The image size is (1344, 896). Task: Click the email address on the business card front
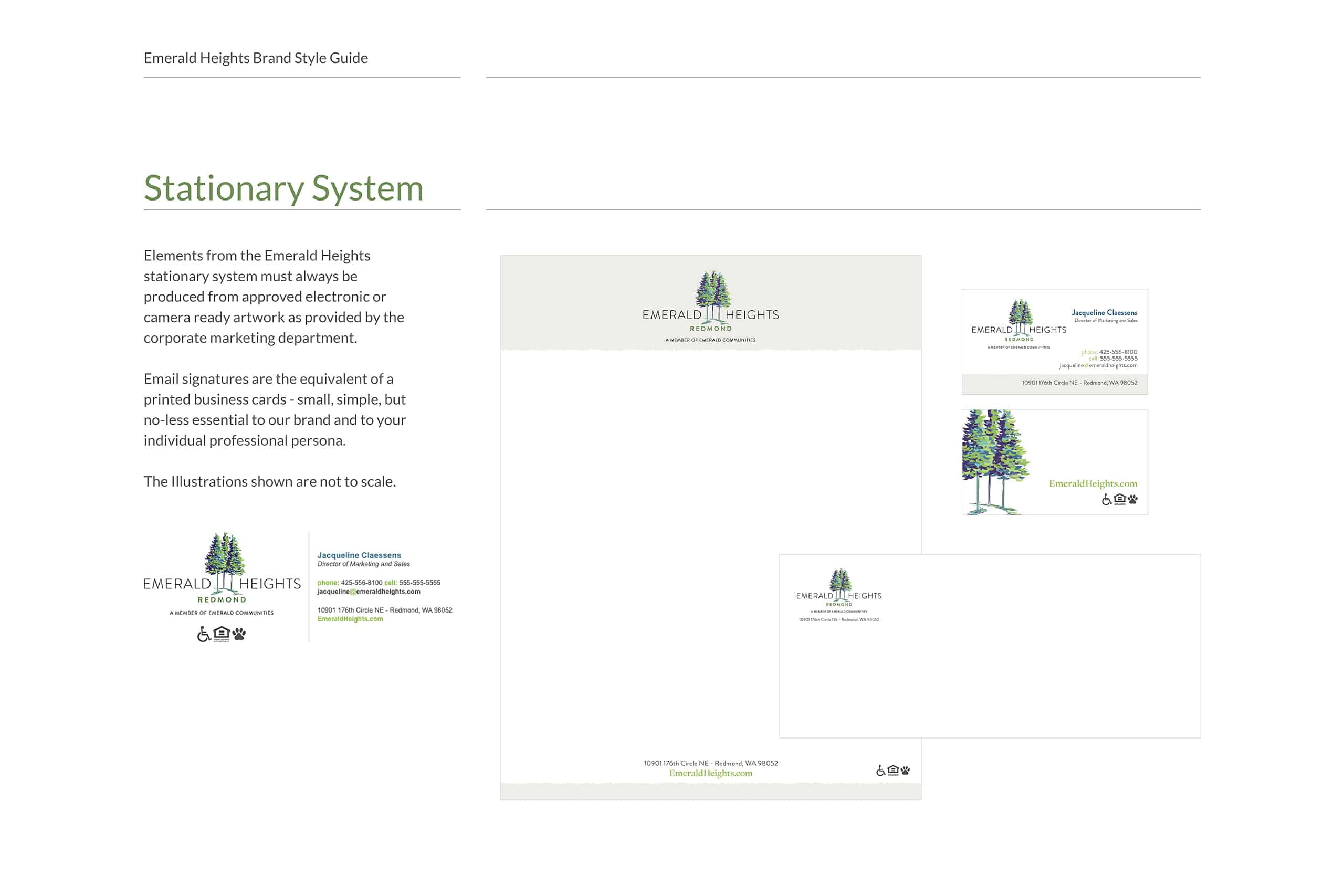[x=1098, y=366]
